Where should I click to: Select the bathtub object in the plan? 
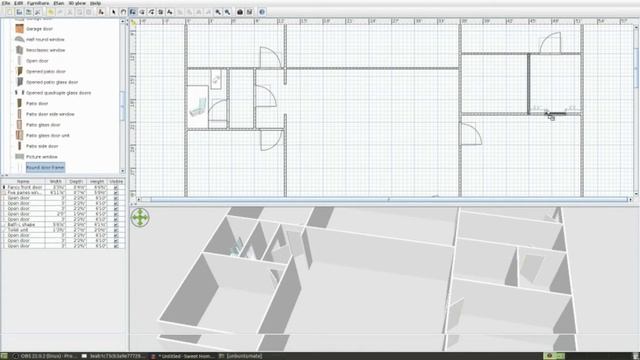(198, 106)
